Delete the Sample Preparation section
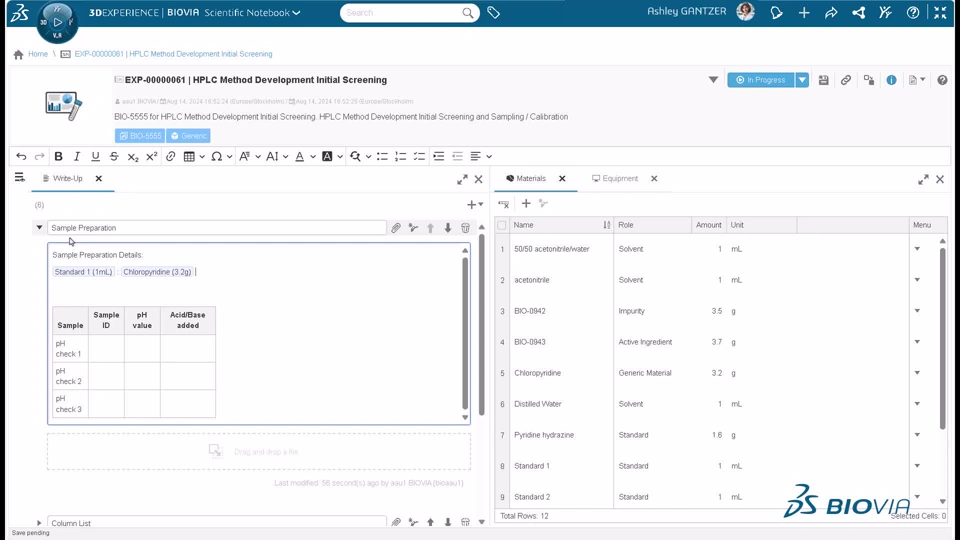Viewport: 960px width, 540px height. click(x=465, y=228)
